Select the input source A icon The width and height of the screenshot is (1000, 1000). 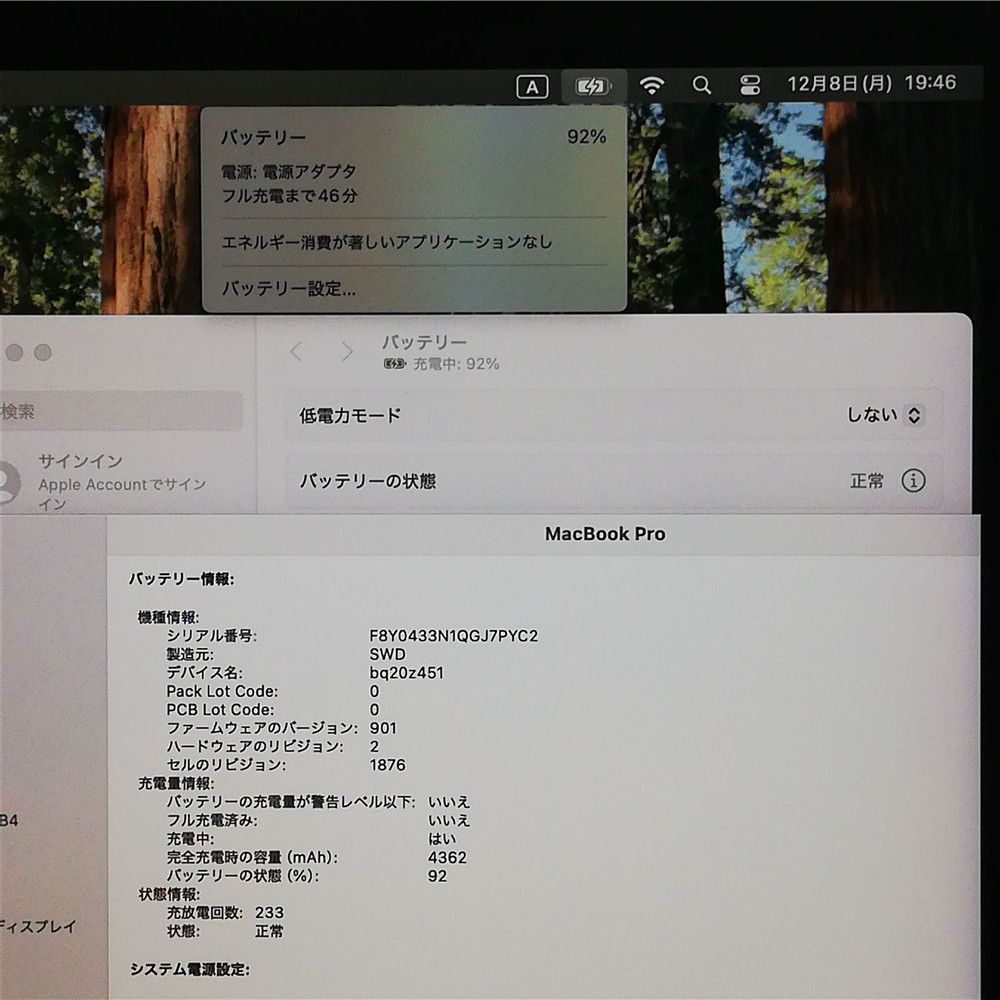click(x=531, y=87)
